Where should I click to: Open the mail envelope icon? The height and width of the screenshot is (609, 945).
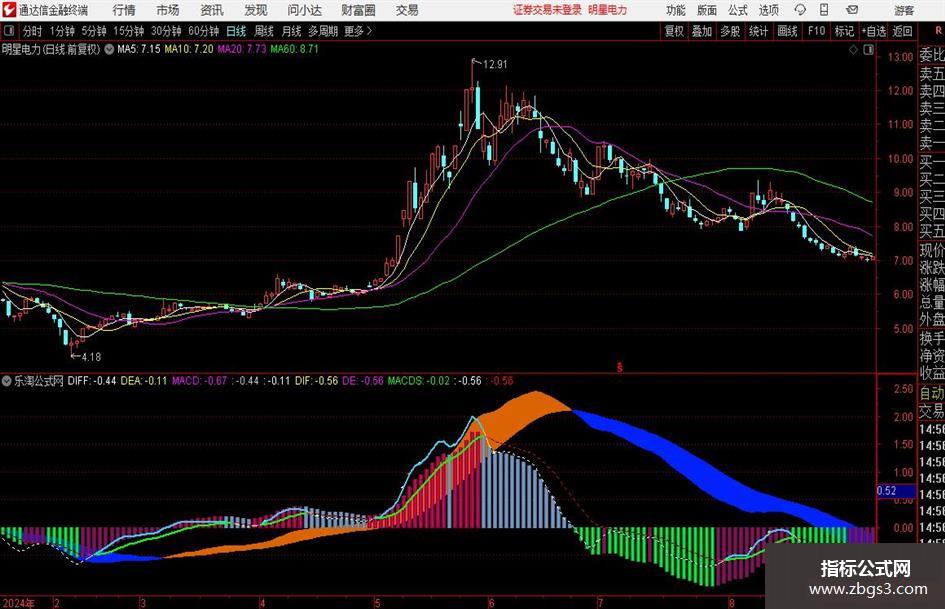(x=852, y=10)
